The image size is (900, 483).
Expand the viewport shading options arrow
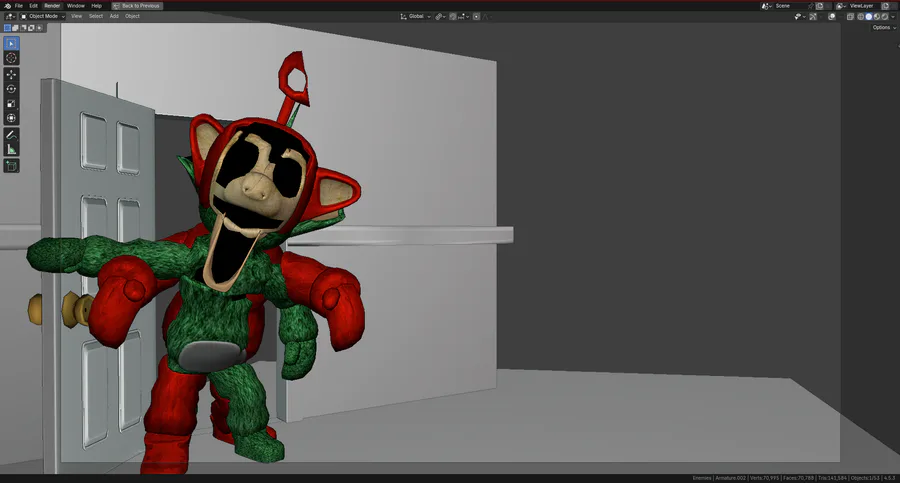point(893,17)
